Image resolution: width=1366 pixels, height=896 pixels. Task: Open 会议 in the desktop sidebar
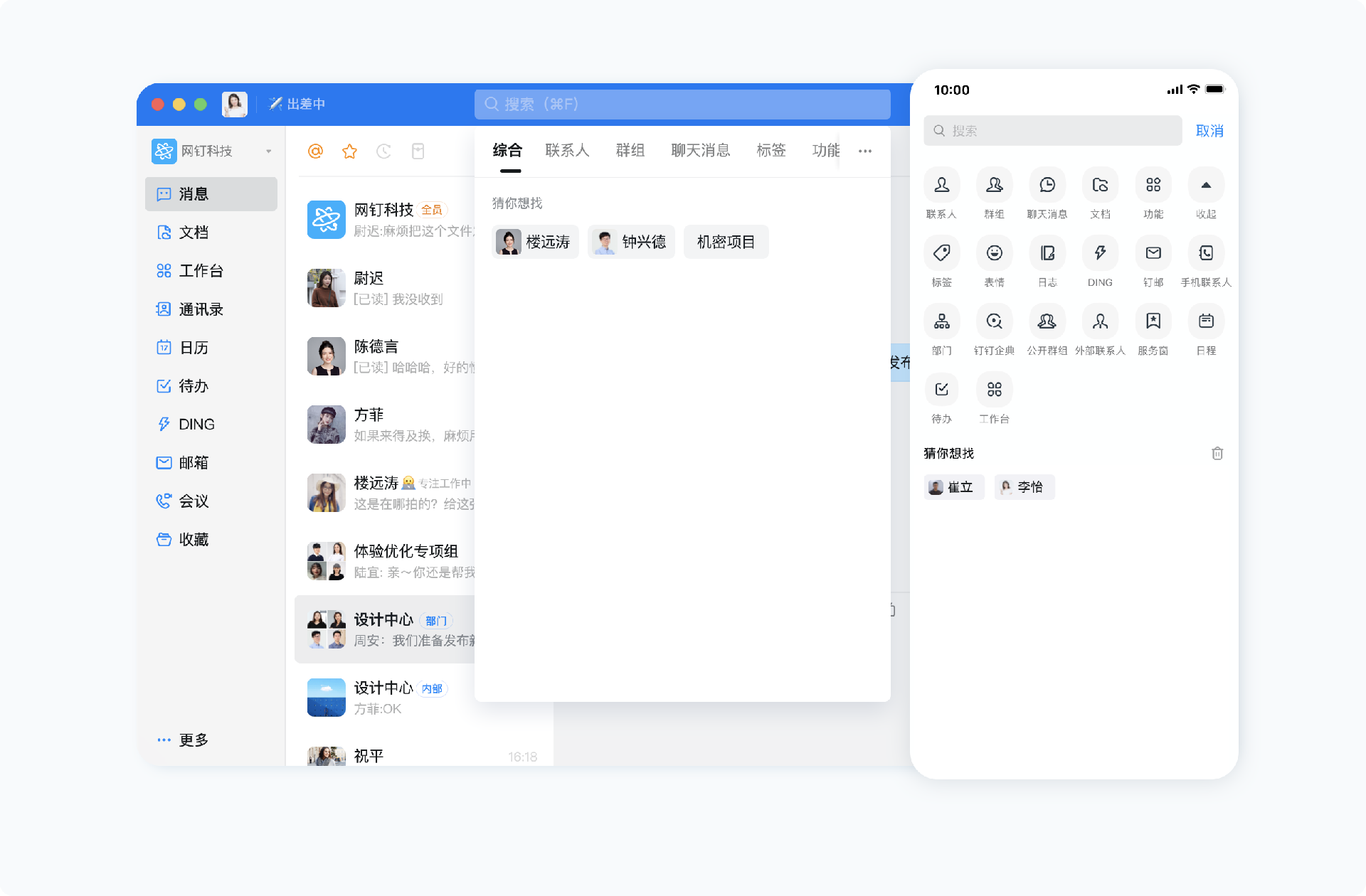point(211,501)
